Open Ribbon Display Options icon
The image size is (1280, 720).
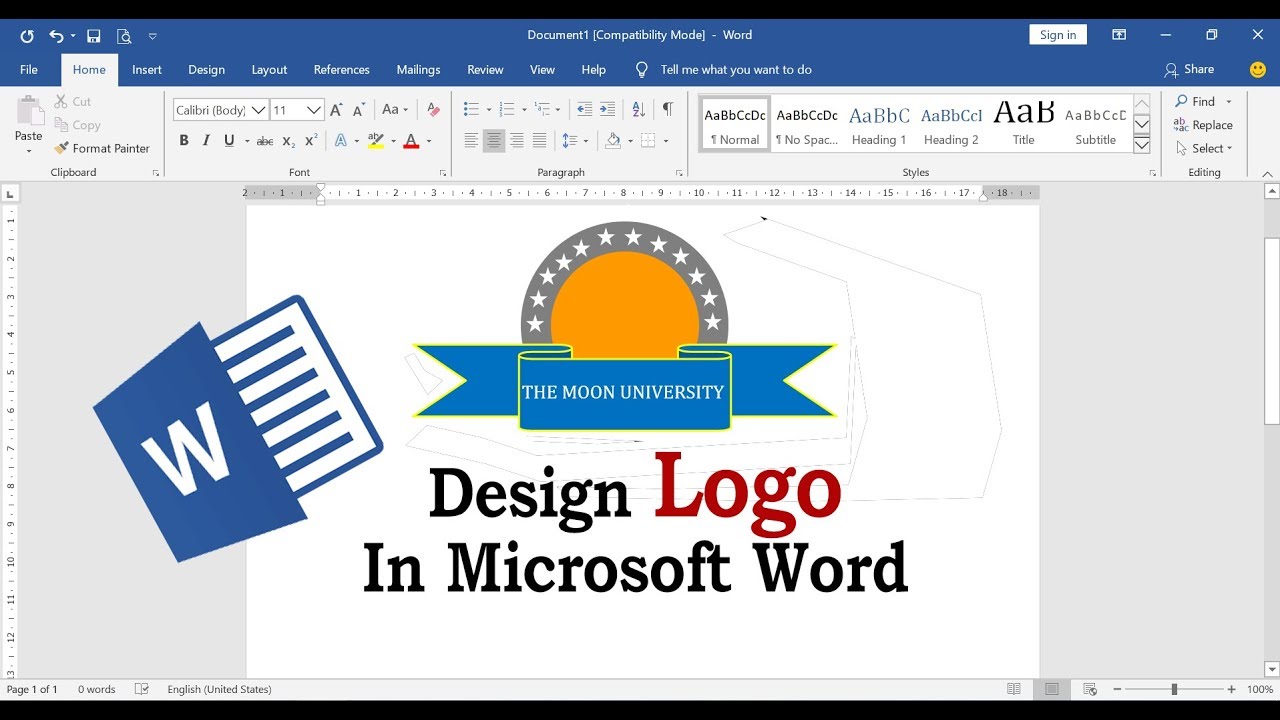coord(1119,35)
